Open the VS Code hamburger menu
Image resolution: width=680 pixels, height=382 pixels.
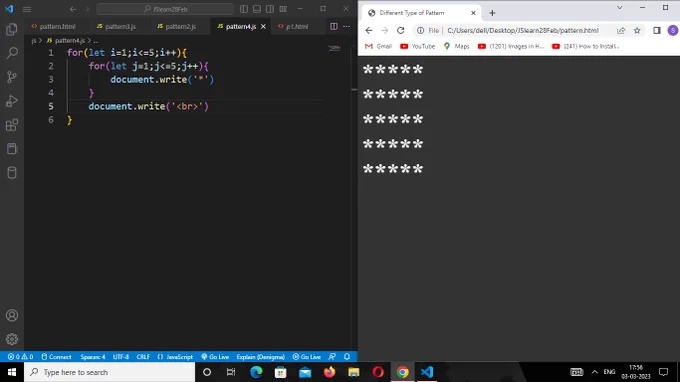point(27,9)
